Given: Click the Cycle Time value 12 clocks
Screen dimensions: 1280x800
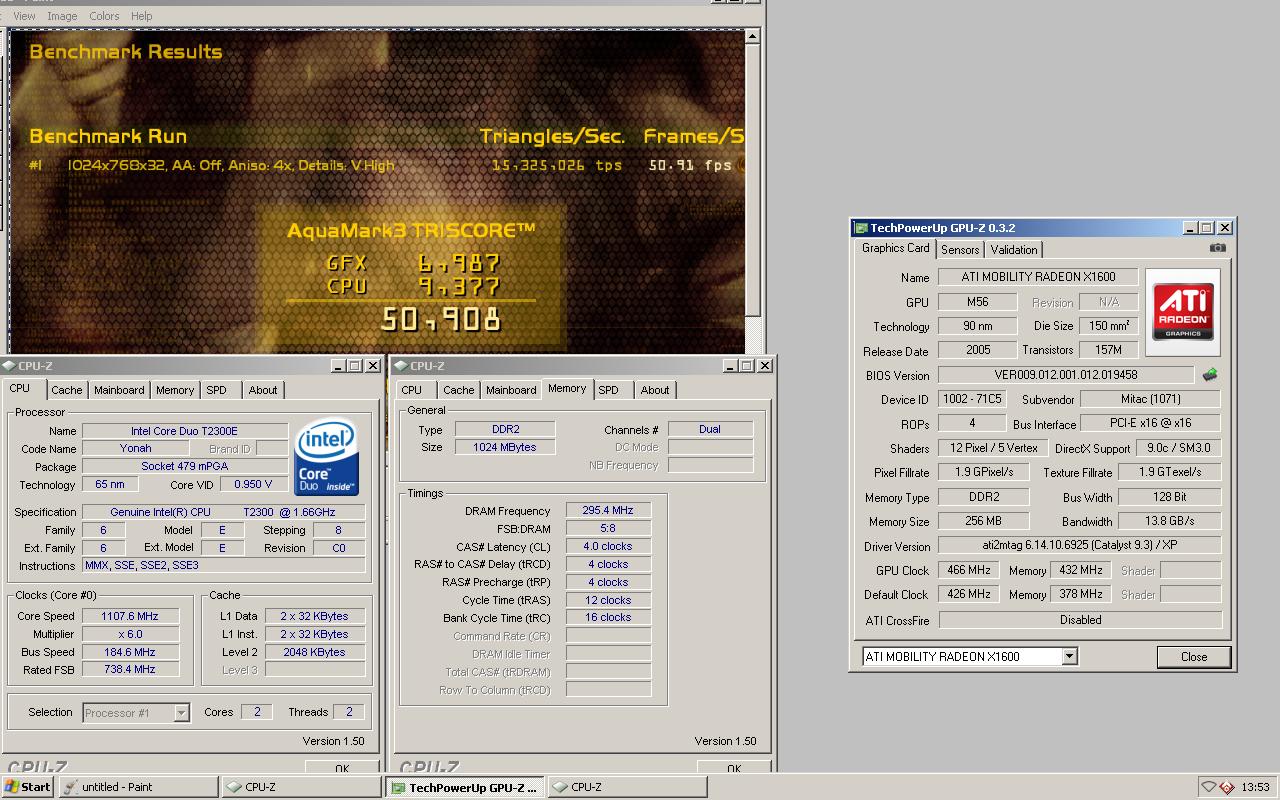Looking at the screenshot, I should coord(608,600).
